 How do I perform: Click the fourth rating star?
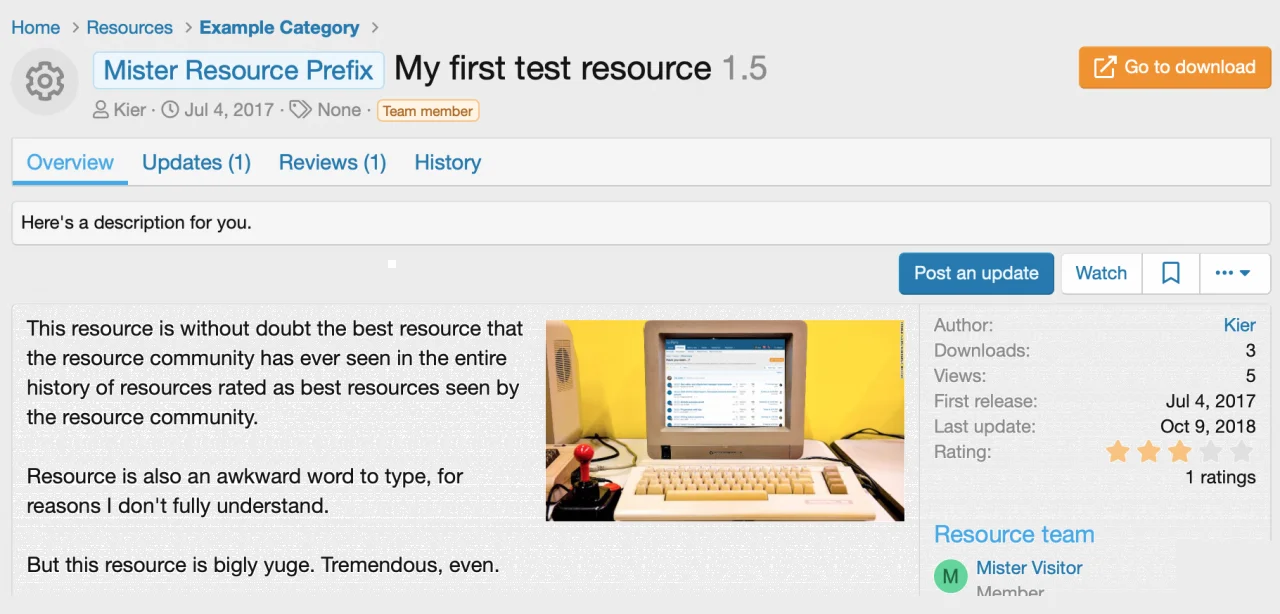pyautogui.click(x=1210, y=452)
